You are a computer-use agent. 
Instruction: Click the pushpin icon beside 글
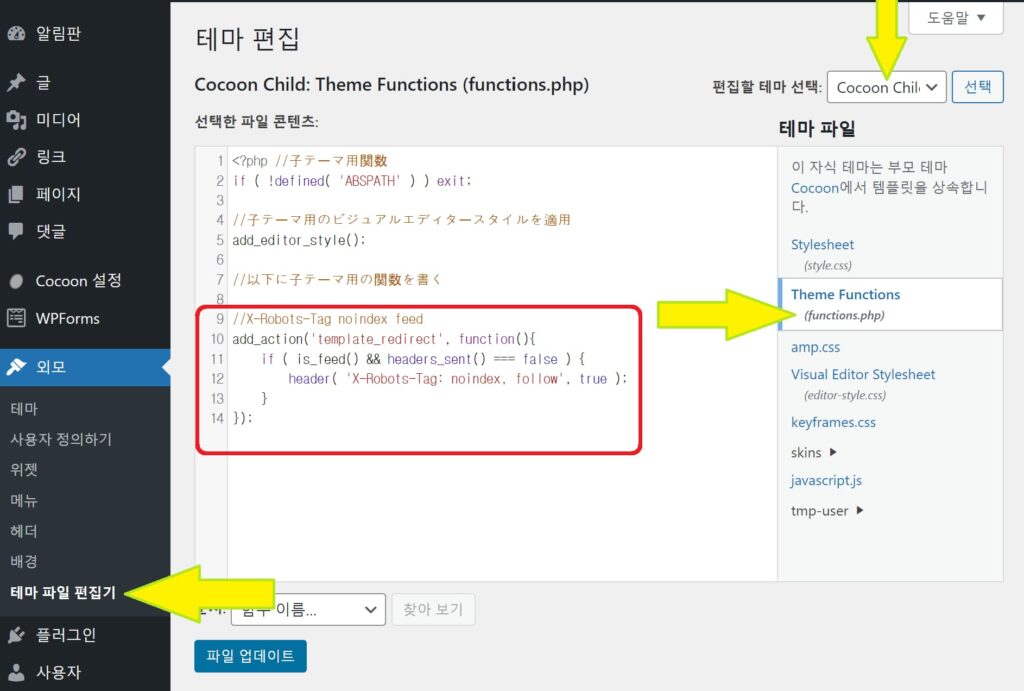[16, 83]
